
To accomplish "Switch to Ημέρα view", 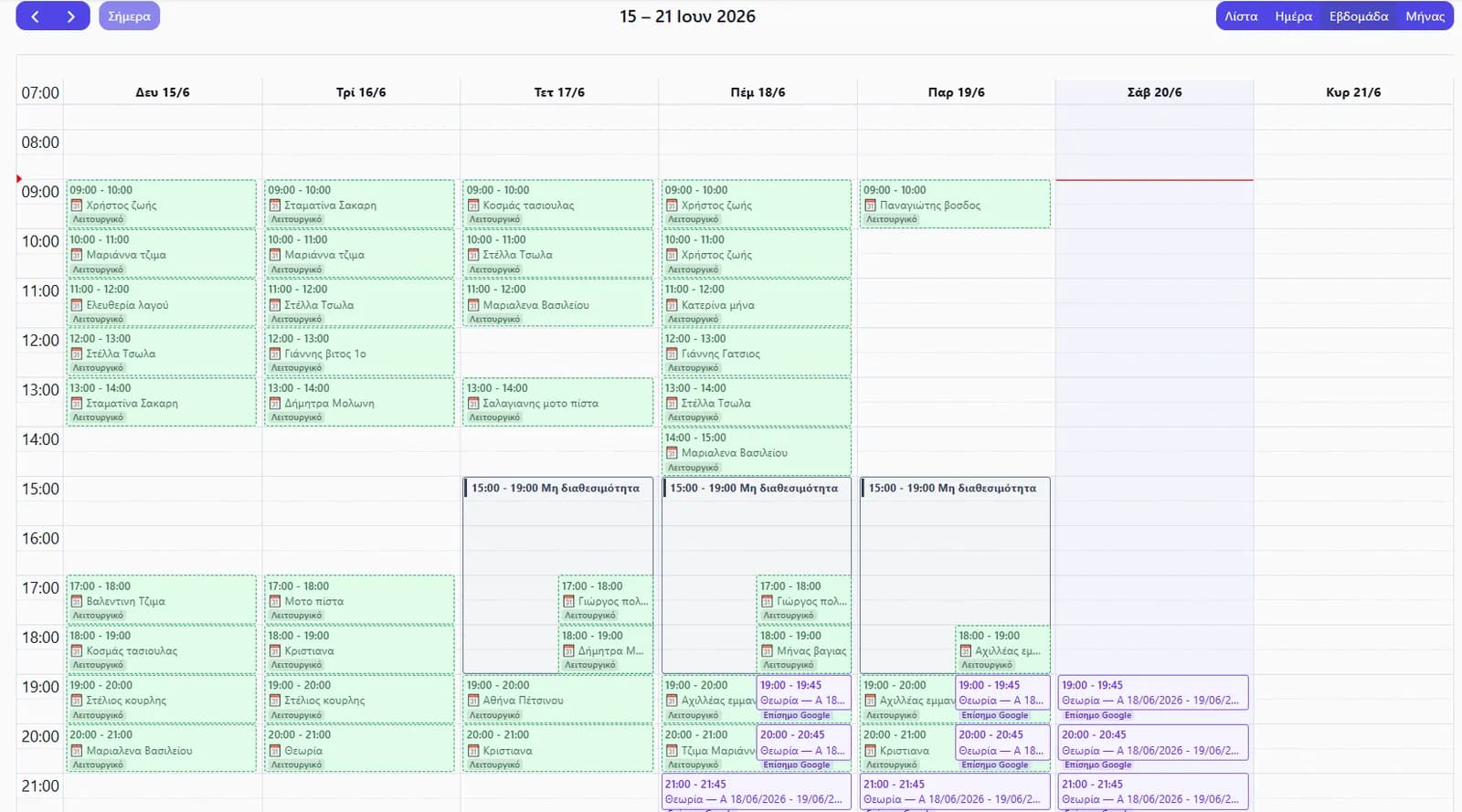I will (x=1293, y=16).
